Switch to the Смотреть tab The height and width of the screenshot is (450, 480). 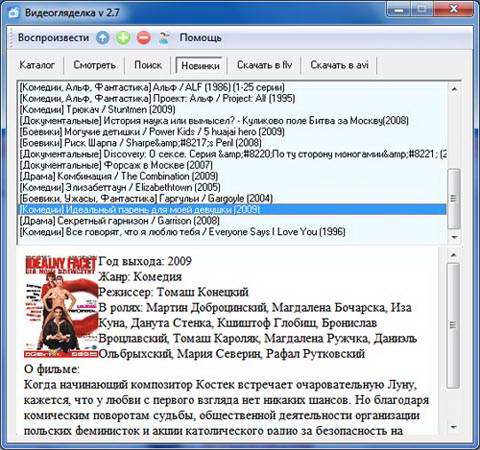95,65
